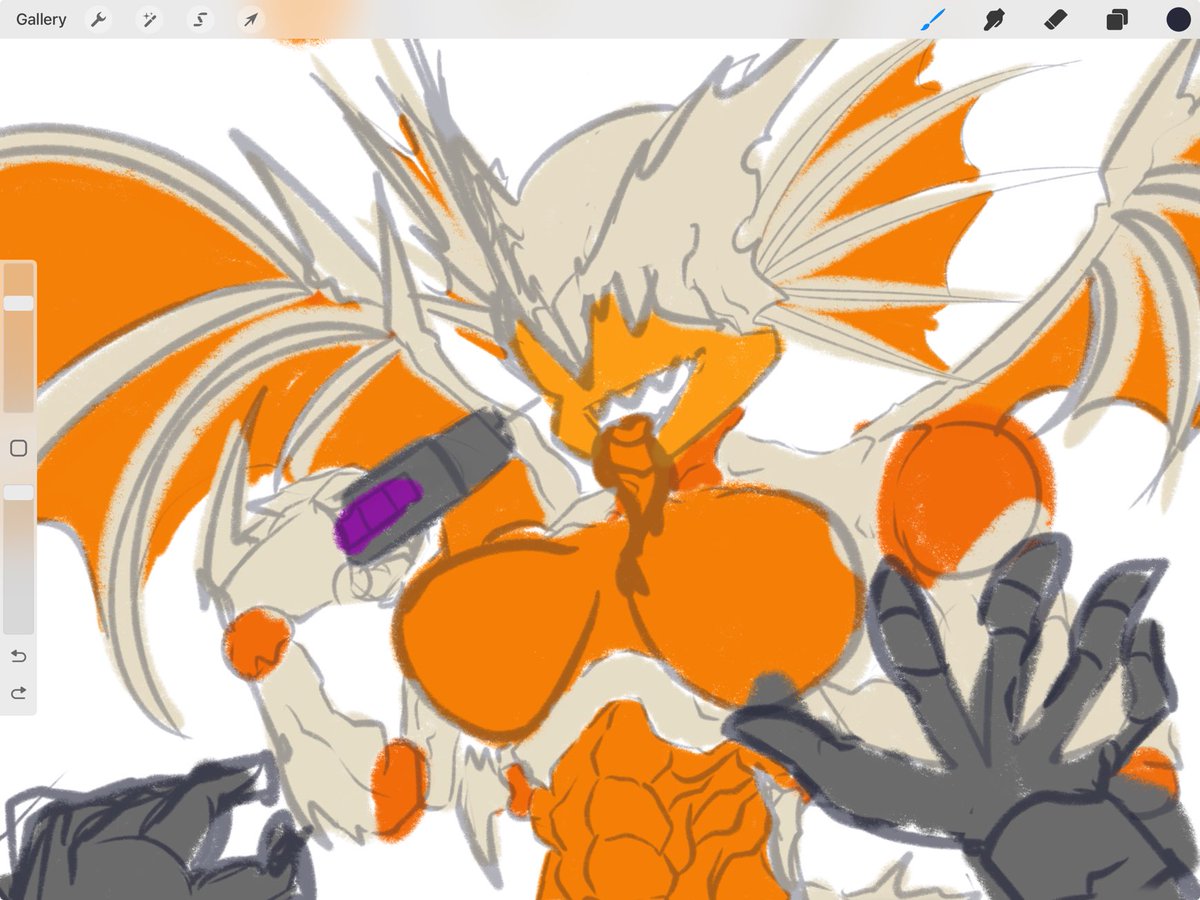This screenshot has width=1200, height=900.
Task: Adjust the brush size slider handle
Action: pyautogui.click(x=19, y=303)
